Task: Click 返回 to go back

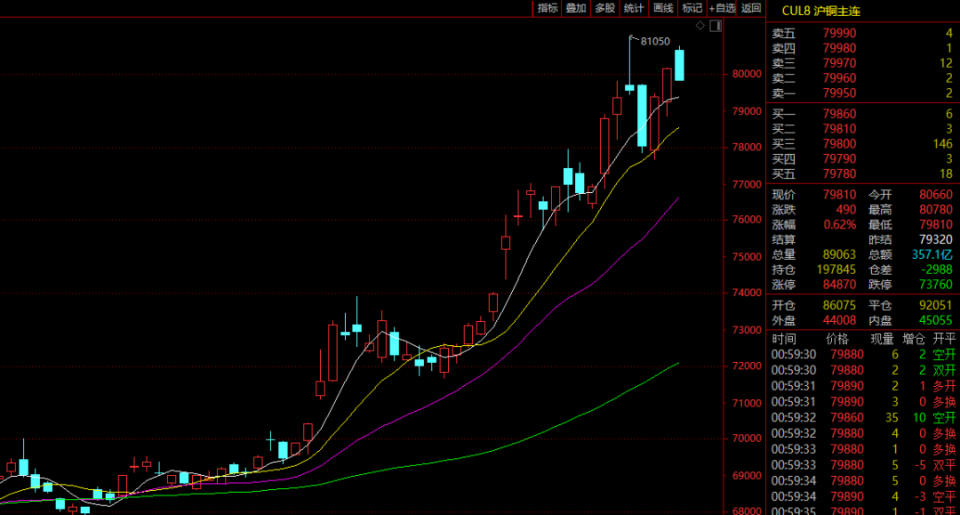Action: (751, 8)
